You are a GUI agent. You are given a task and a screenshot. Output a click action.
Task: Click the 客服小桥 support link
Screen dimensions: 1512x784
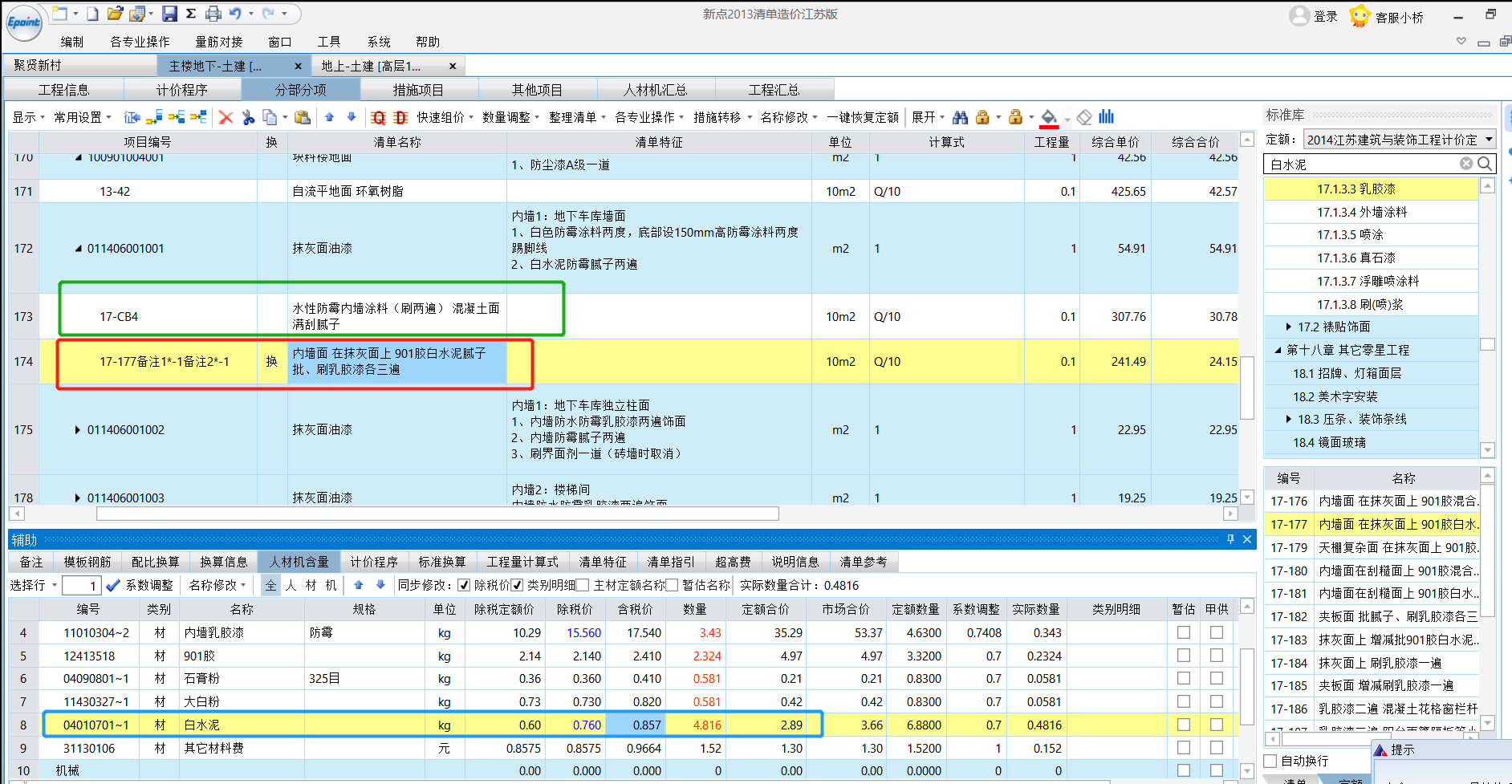click(x=1400, y=17)
